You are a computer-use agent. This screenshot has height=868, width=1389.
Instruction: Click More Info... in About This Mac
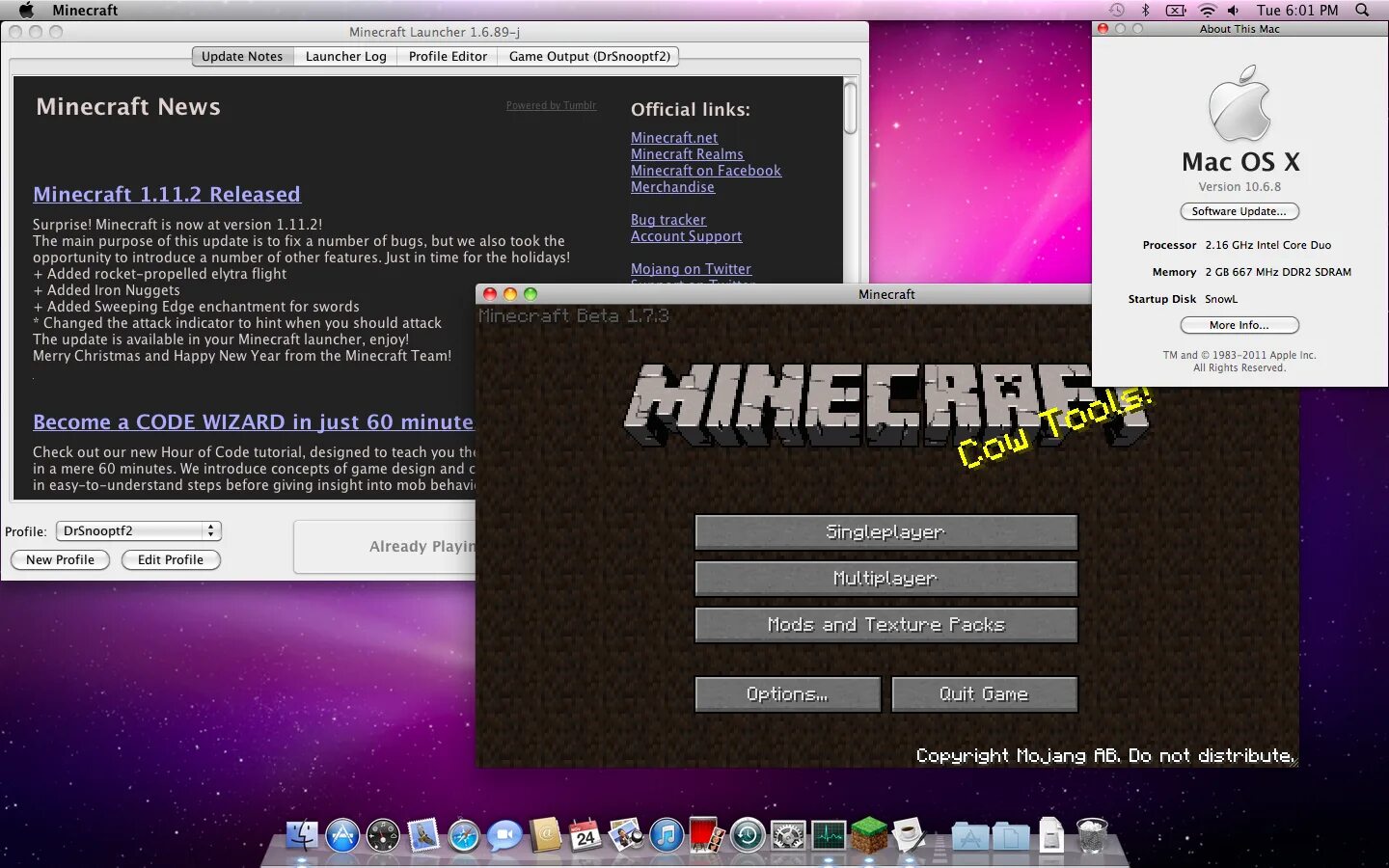tap(1239, 325)
